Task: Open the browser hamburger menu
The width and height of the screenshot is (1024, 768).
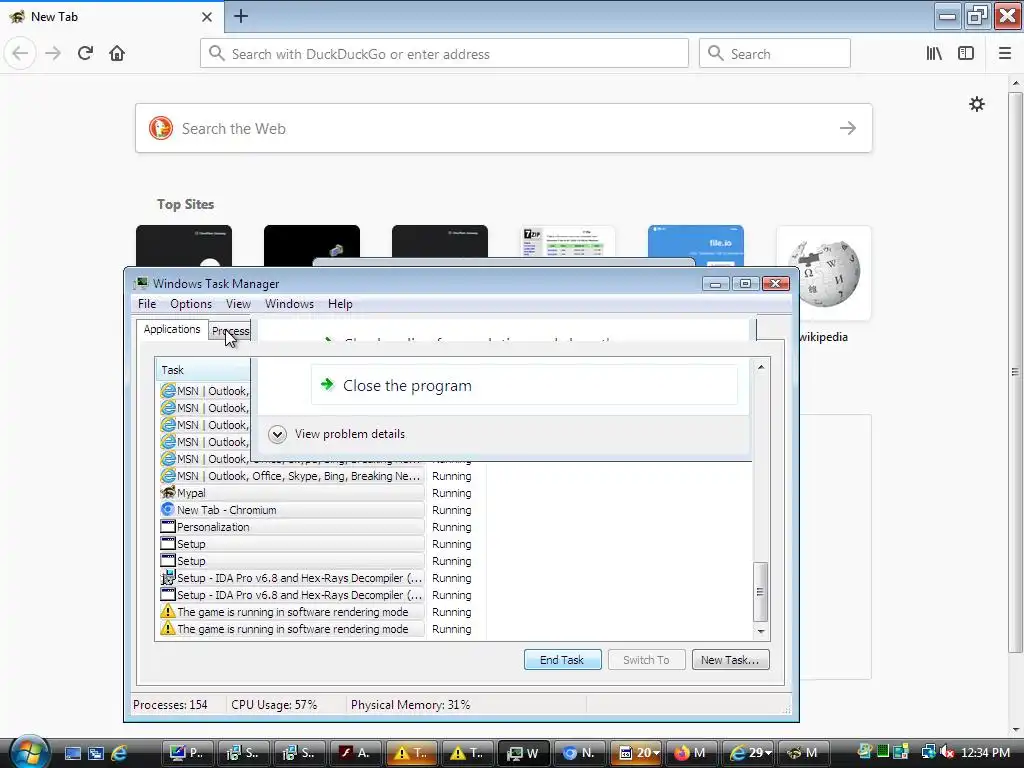Action: 1004,54
